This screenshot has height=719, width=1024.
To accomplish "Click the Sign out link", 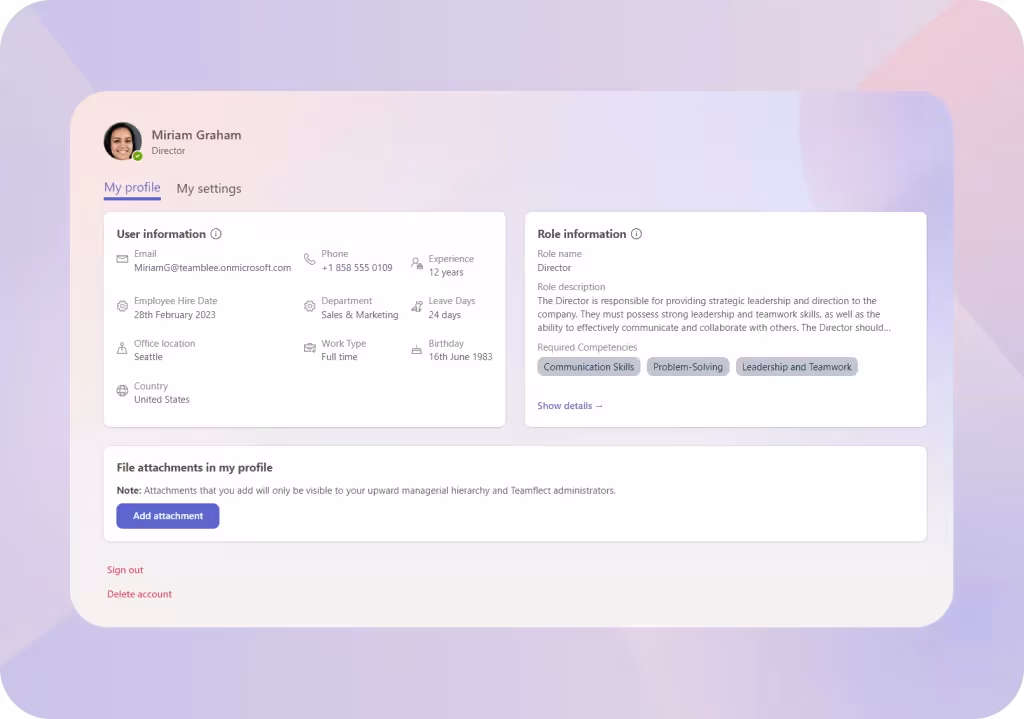I will [125, 570].
